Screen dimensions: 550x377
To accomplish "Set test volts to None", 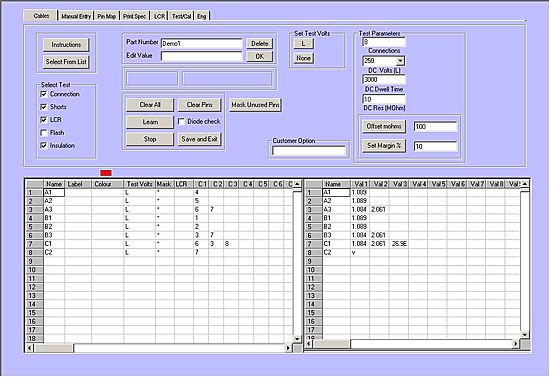I will (x=303, y=58).
